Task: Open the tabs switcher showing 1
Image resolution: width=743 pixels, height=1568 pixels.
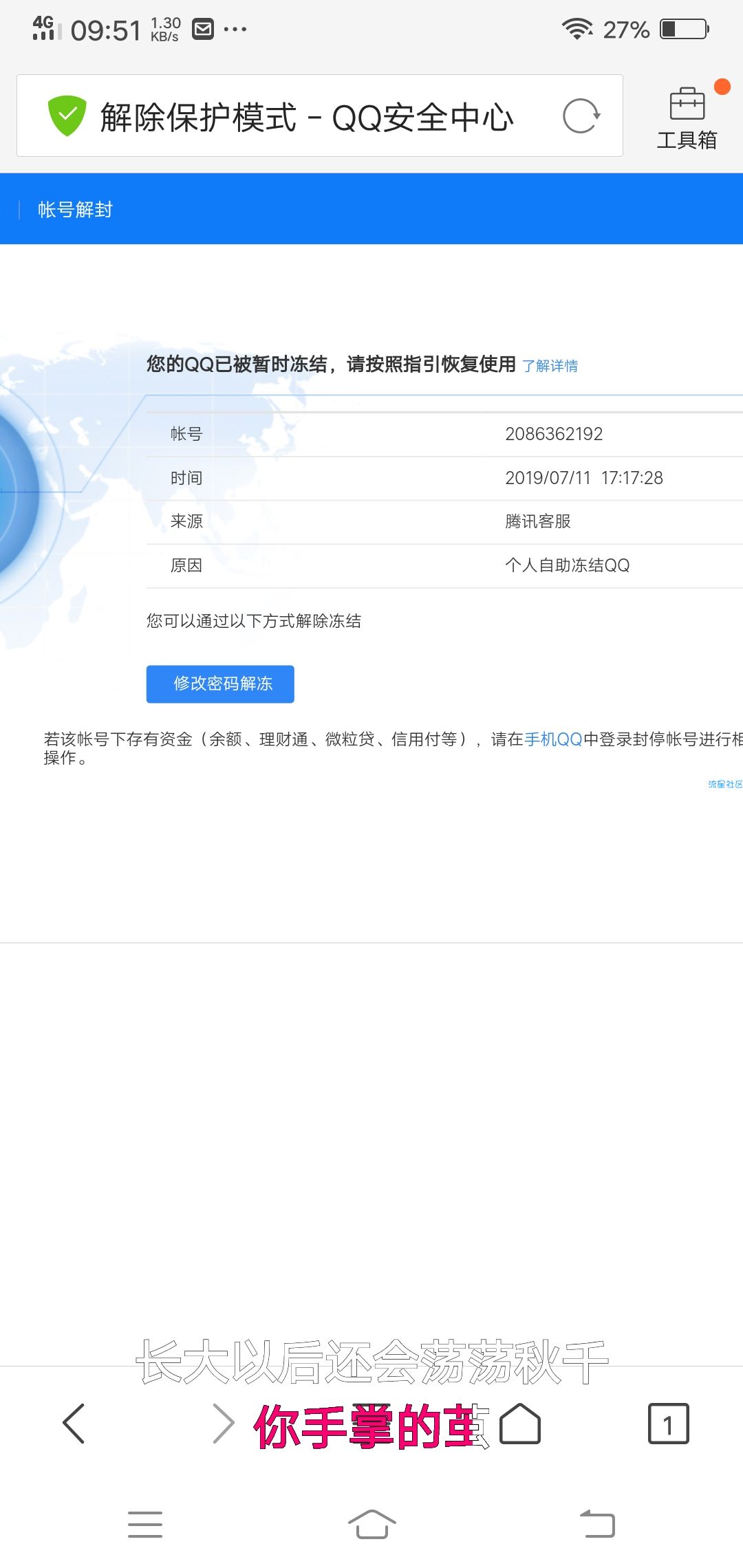Action: coord(668,1424)
